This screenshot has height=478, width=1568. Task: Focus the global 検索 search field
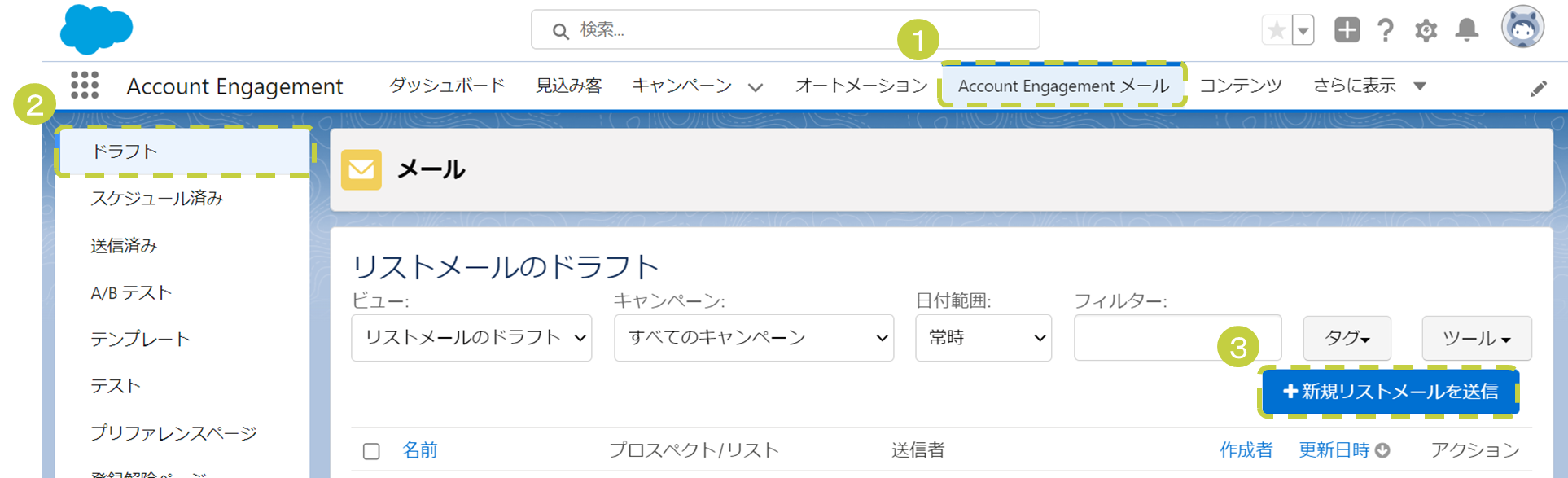(x=785, y=30)
